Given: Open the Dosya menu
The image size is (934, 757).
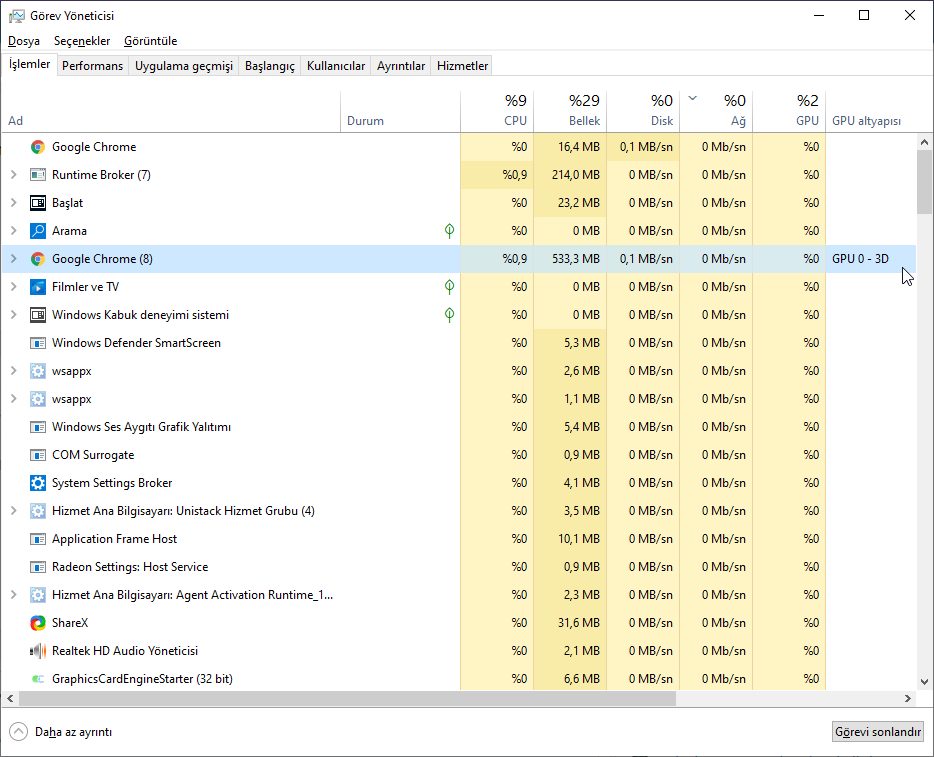Looking at the screenshot, I should click(x=24, y=41).
